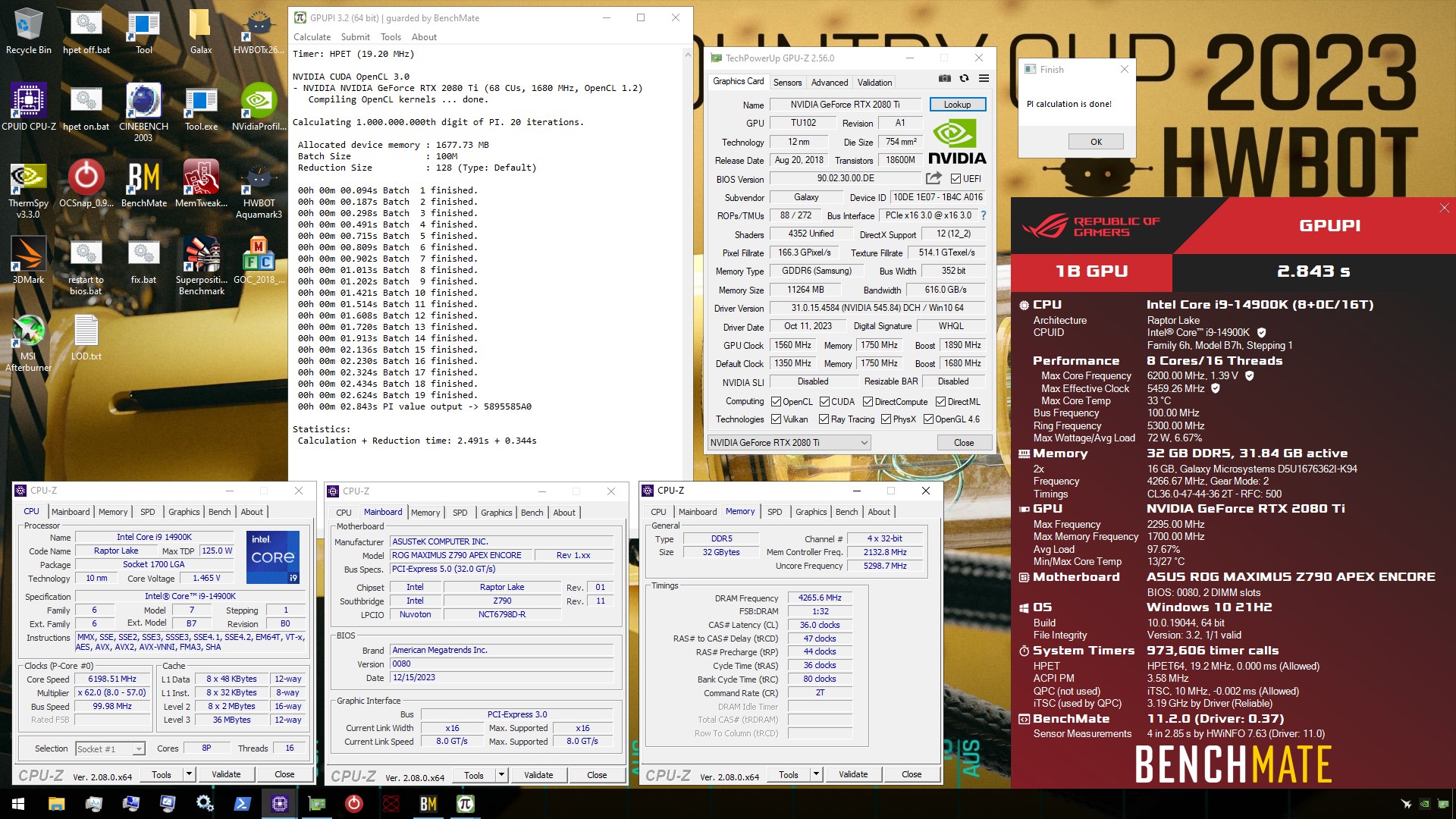Toggle DirectCompute checkbox
1456x819 pixels.
[868, 402]
